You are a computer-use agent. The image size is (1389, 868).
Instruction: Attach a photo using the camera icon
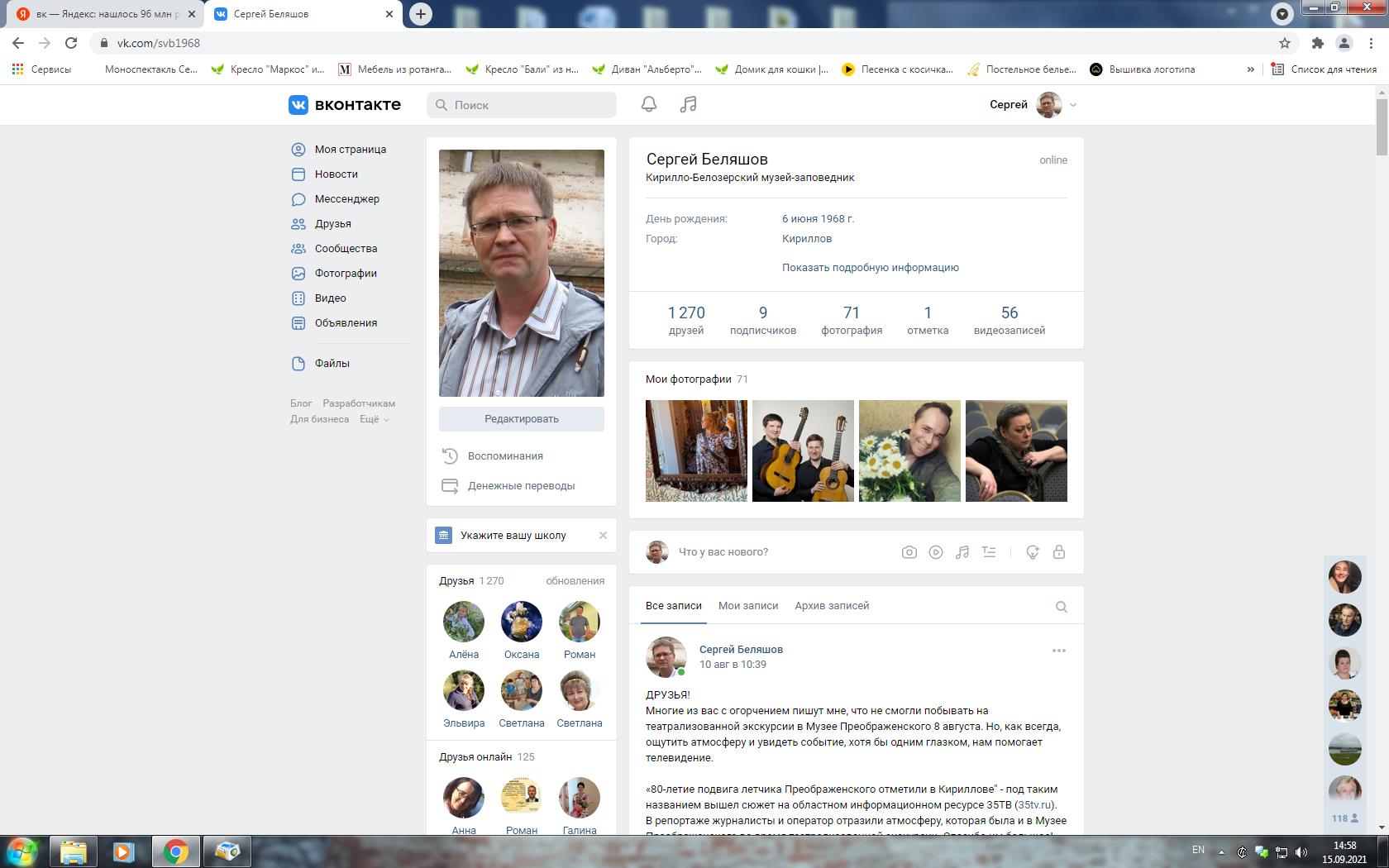[909, 552]
